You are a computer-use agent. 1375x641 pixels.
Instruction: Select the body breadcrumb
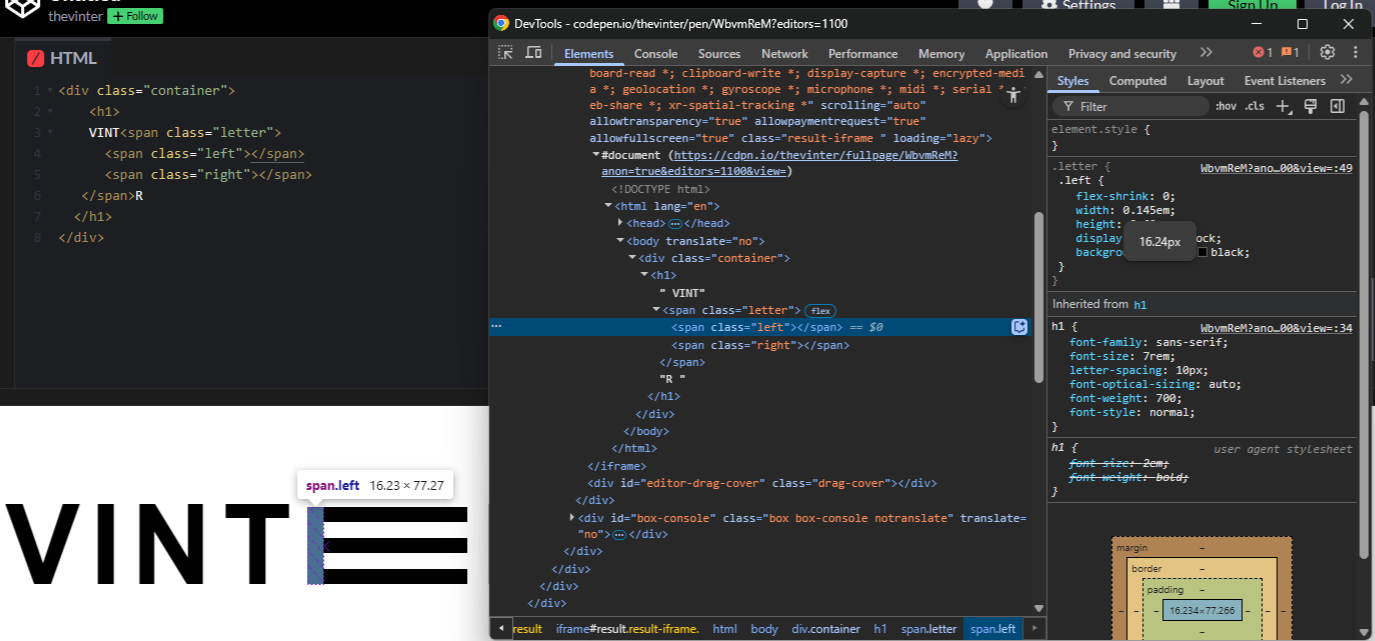(x=764, y=629)
